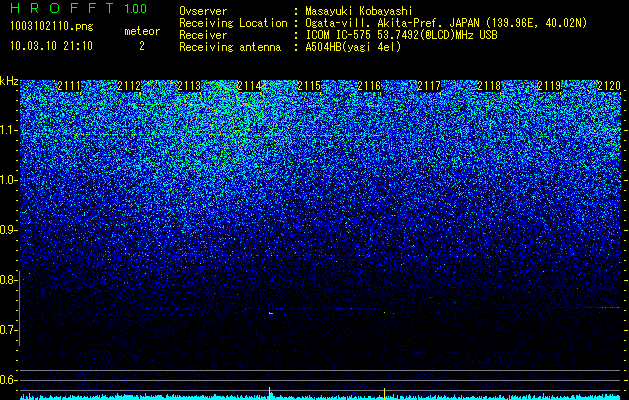The image size is (629, 400).
Task: Click time marker 2118
Action: 489,86
